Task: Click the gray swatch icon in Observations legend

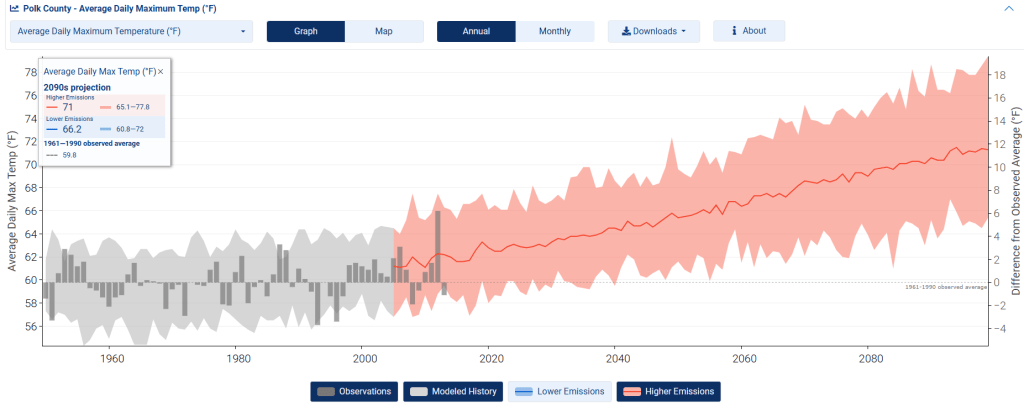Action: (x=326, y=391)
